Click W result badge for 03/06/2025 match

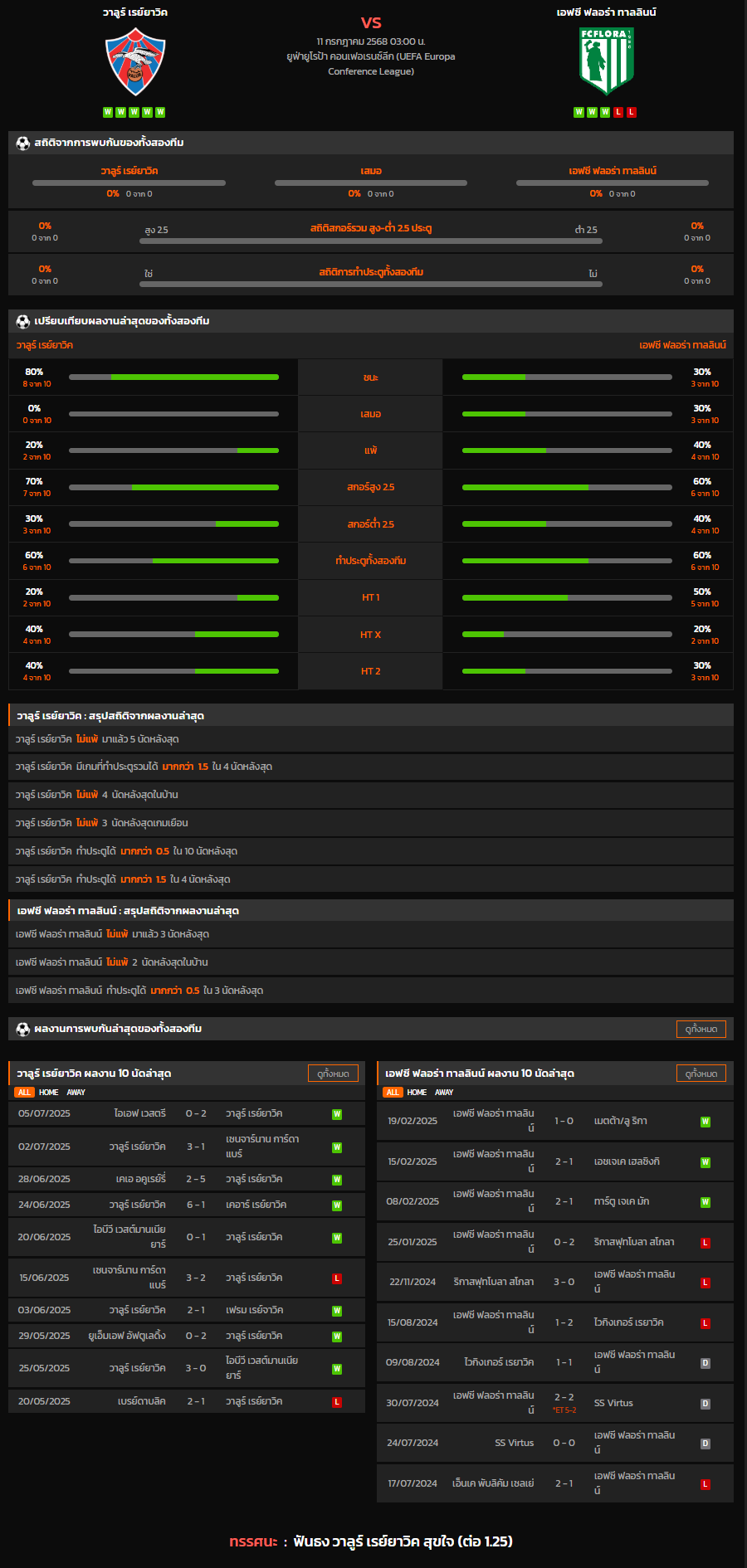(337, 1311)
